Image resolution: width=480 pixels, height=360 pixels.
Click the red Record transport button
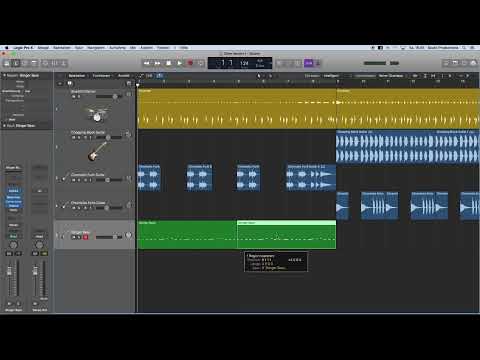tap(190, 63)
